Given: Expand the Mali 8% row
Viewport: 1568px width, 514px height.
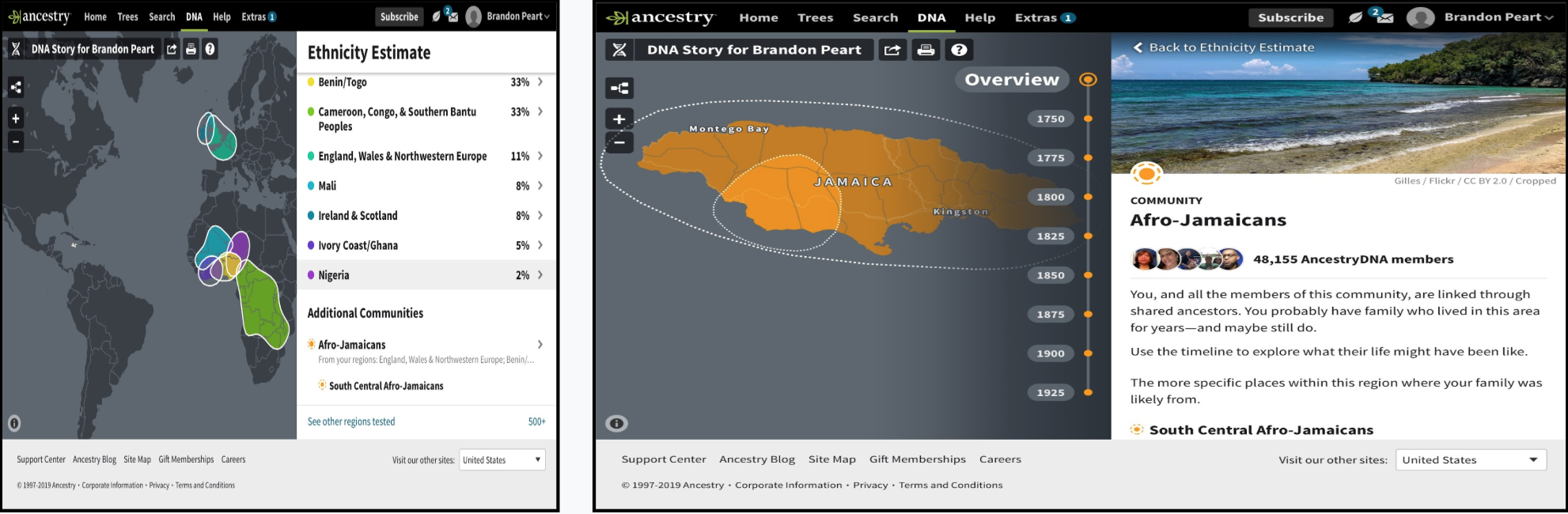Looking at the screenshot, I should tap(426, 186).
